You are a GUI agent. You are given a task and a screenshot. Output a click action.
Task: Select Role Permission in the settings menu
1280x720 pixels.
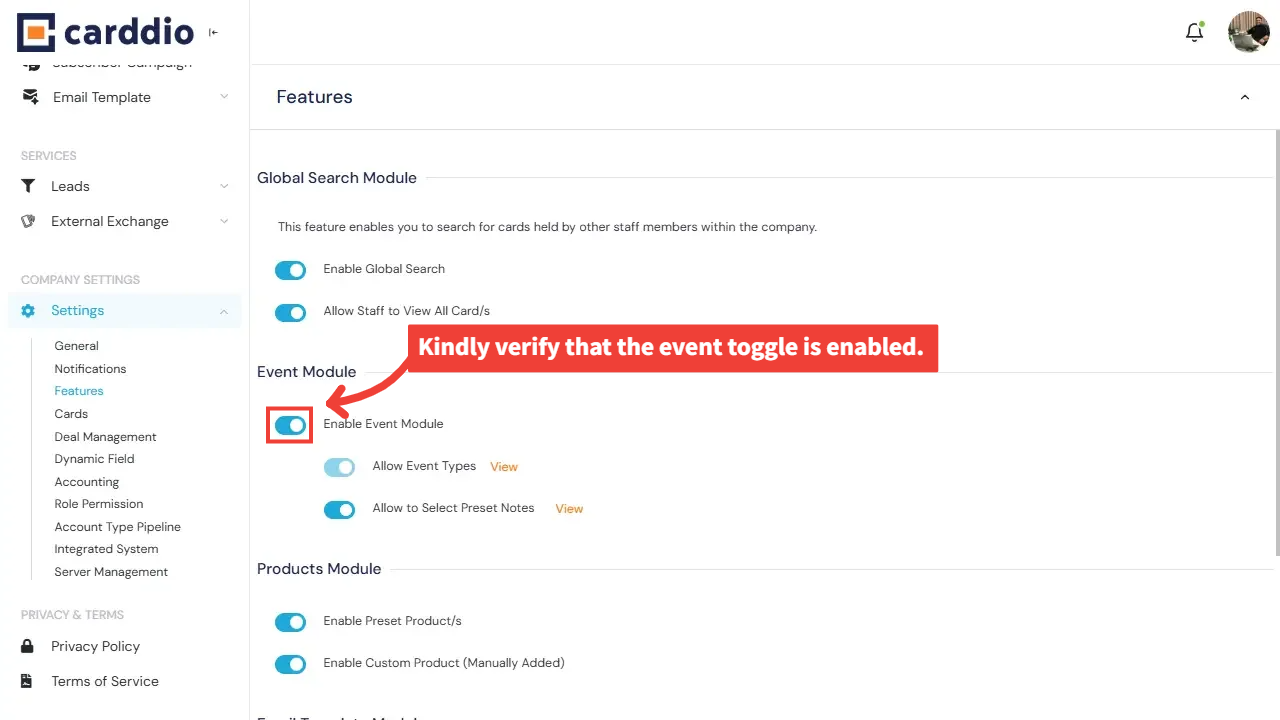tap(98, 504)
